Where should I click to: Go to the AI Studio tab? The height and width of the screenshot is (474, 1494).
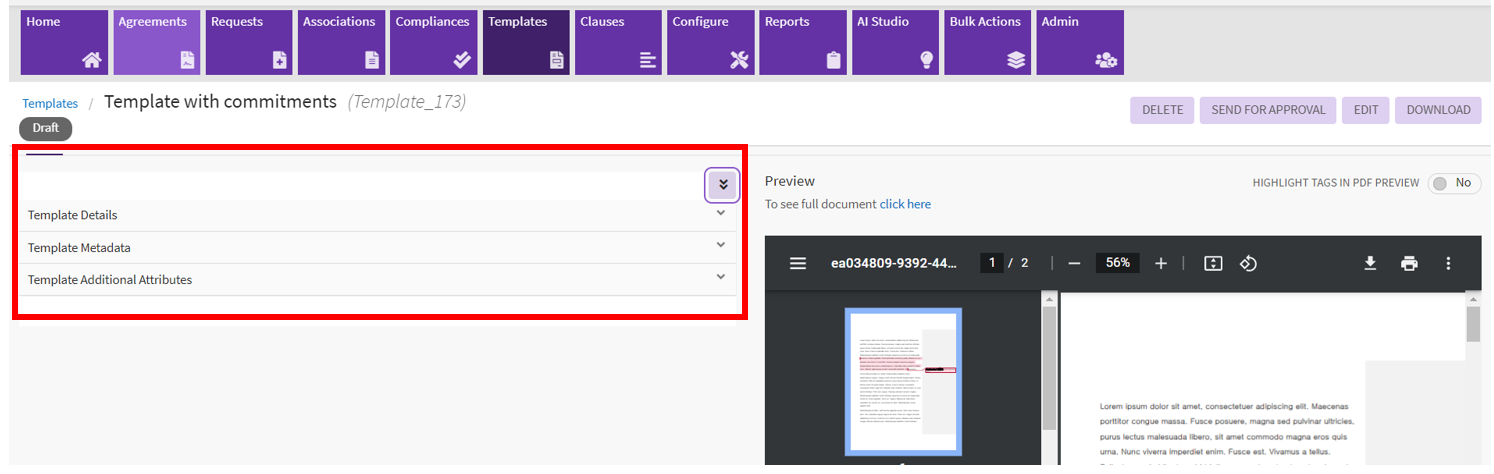pyautogui.click(x=895, y=42)
